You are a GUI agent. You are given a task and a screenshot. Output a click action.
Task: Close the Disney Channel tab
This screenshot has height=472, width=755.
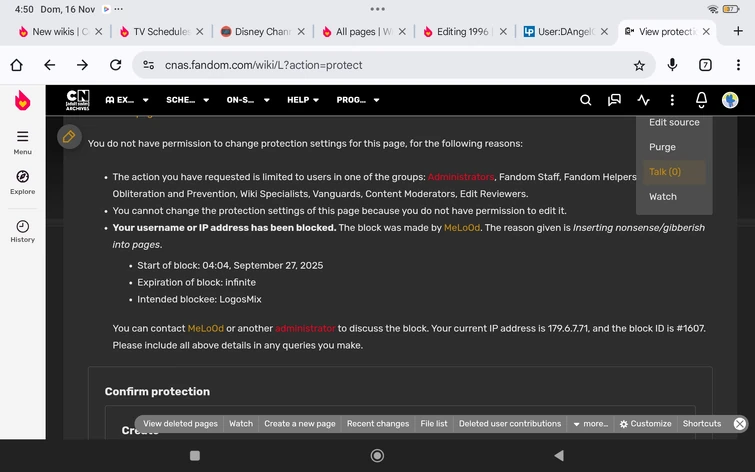click(301, 32)
